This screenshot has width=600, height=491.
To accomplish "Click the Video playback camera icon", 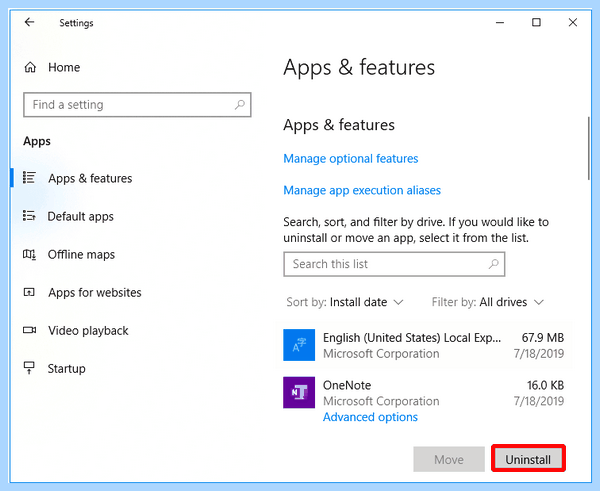I will coord(29,330).
